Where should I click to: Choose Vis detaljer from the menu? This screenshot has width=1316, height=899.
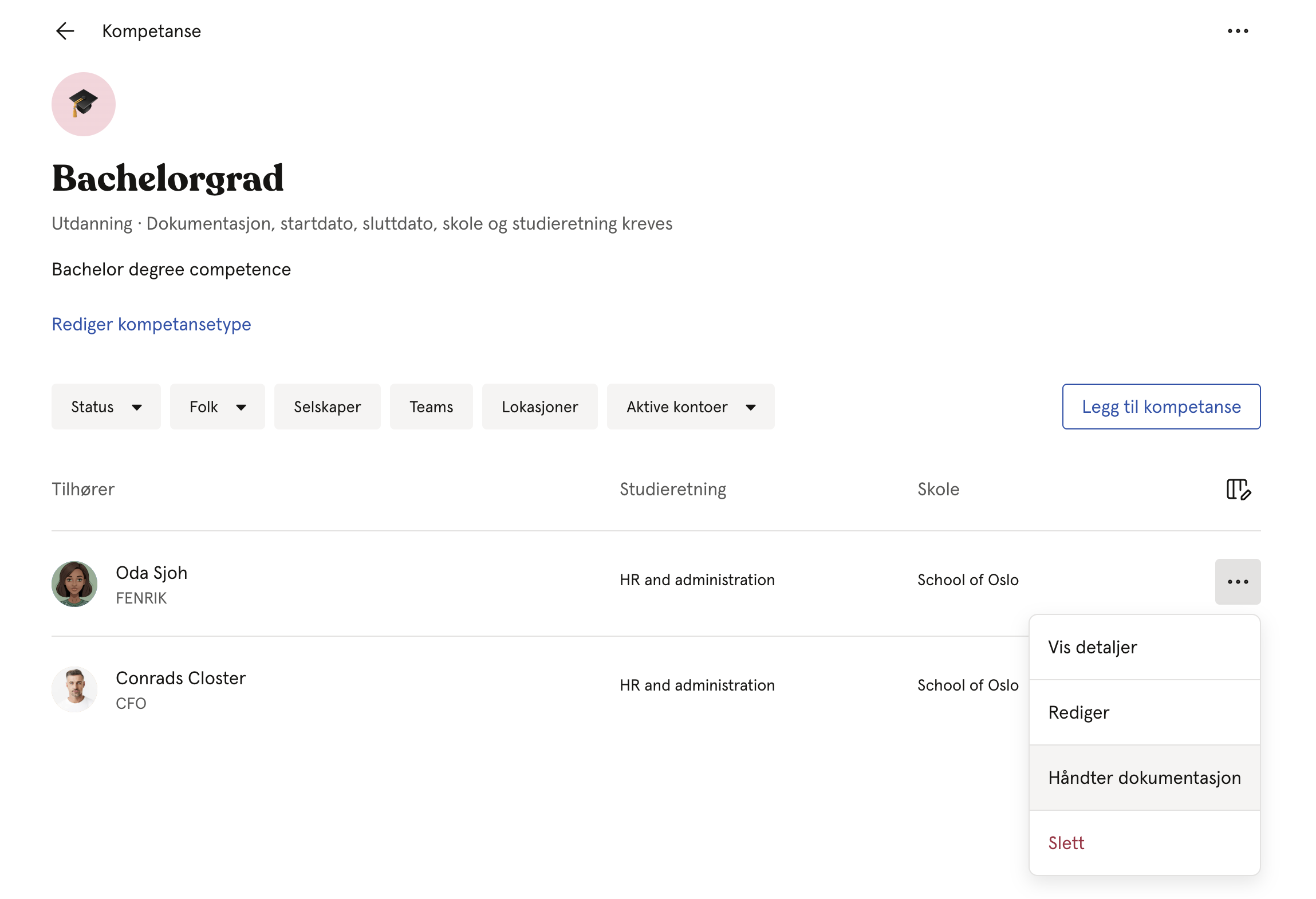[1145, 647]
